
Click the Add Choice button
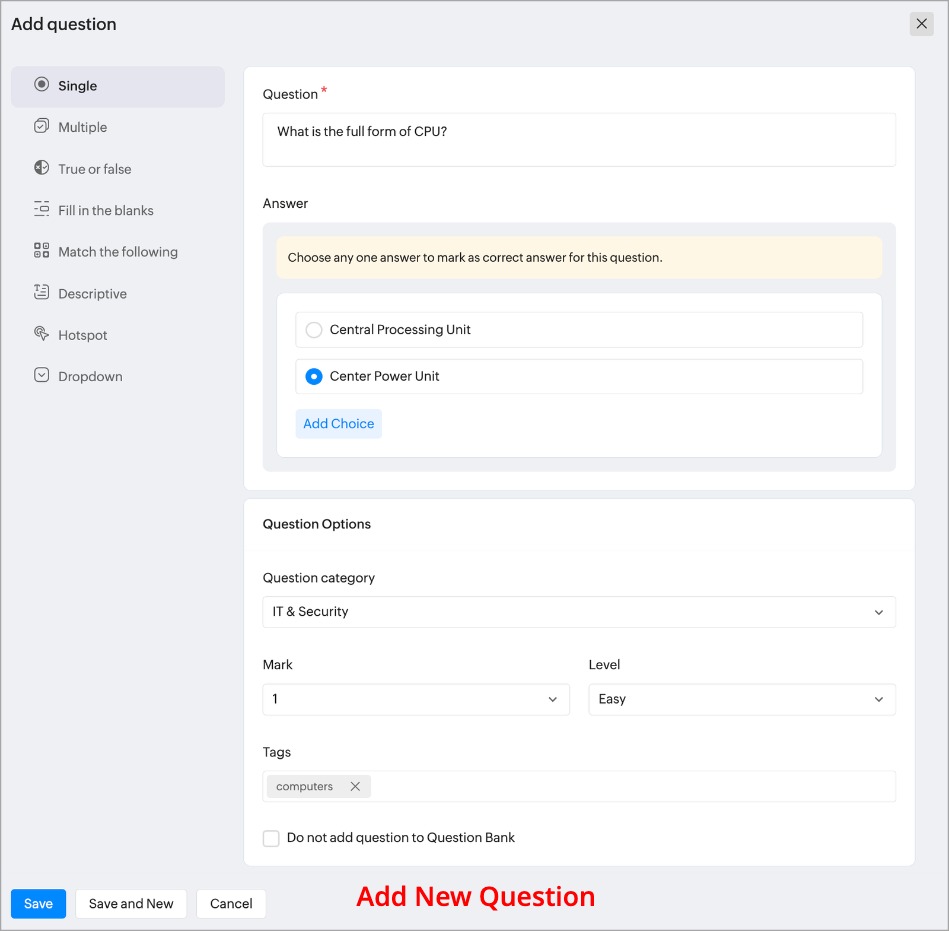338,424
